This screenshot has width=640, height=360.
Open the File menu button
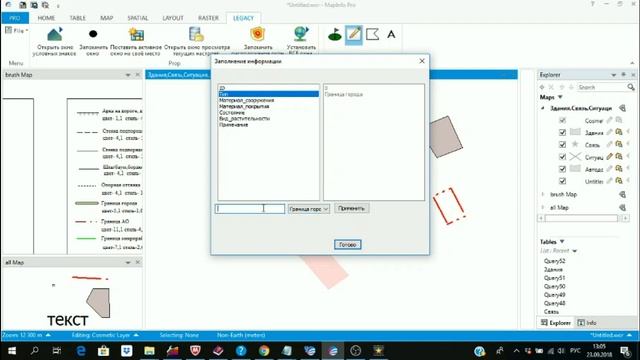tap(17, 31)
